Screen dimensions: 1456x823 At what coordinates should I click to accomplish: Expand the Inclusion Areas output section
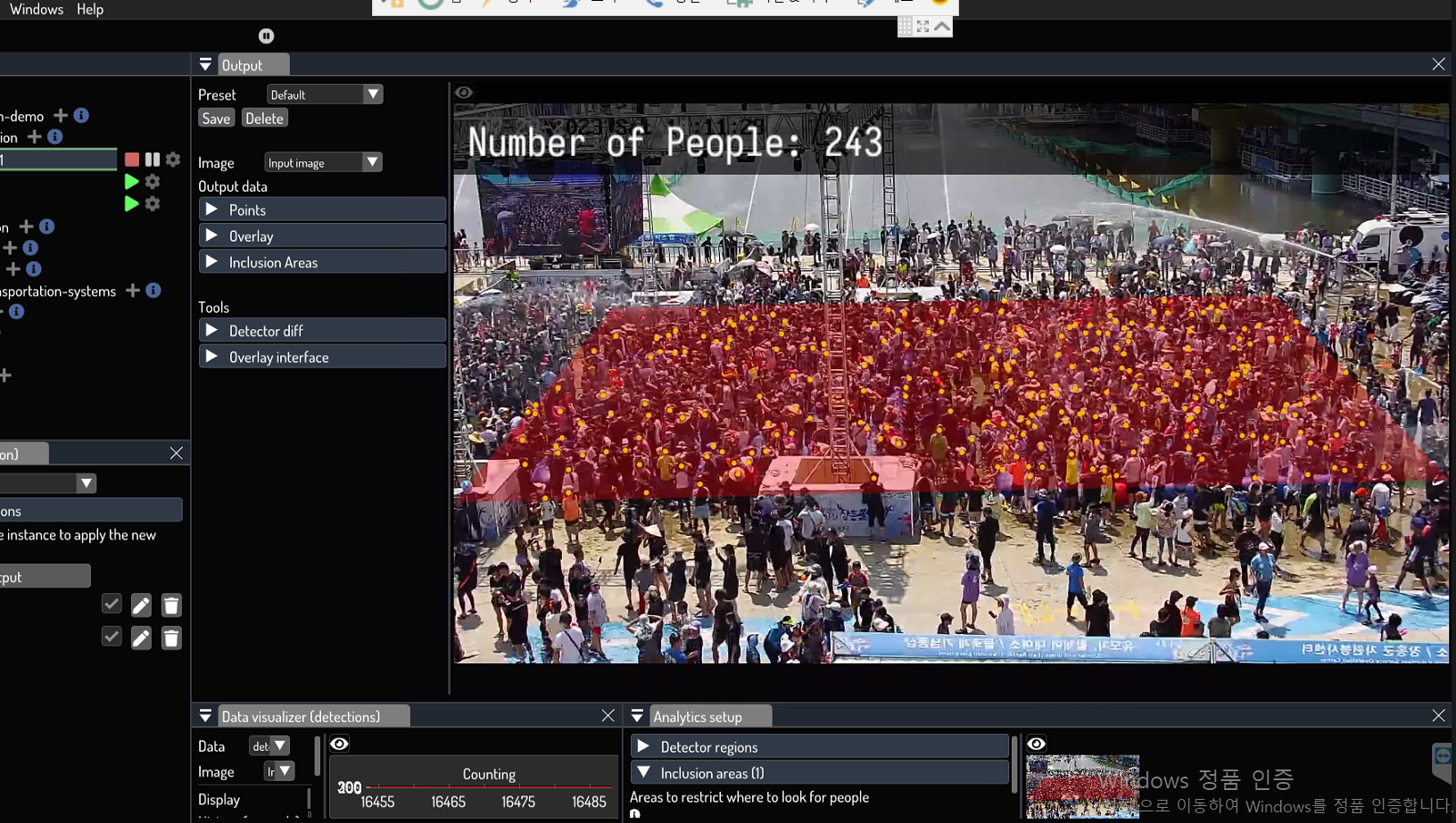[322, 262]
